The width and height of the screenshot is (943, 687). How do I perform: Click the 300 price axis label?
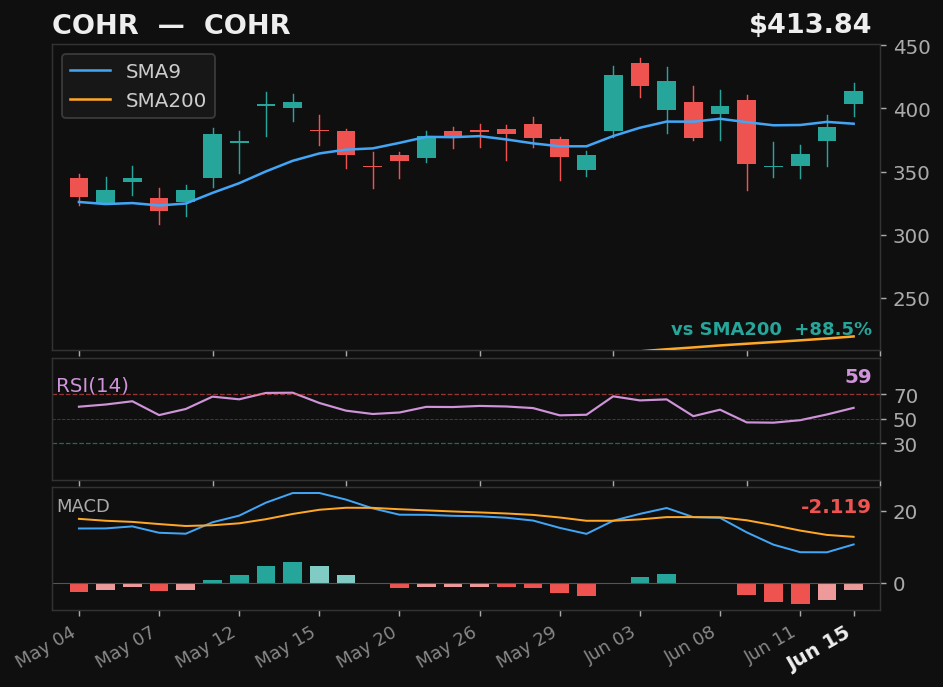(x=912, y=236)
